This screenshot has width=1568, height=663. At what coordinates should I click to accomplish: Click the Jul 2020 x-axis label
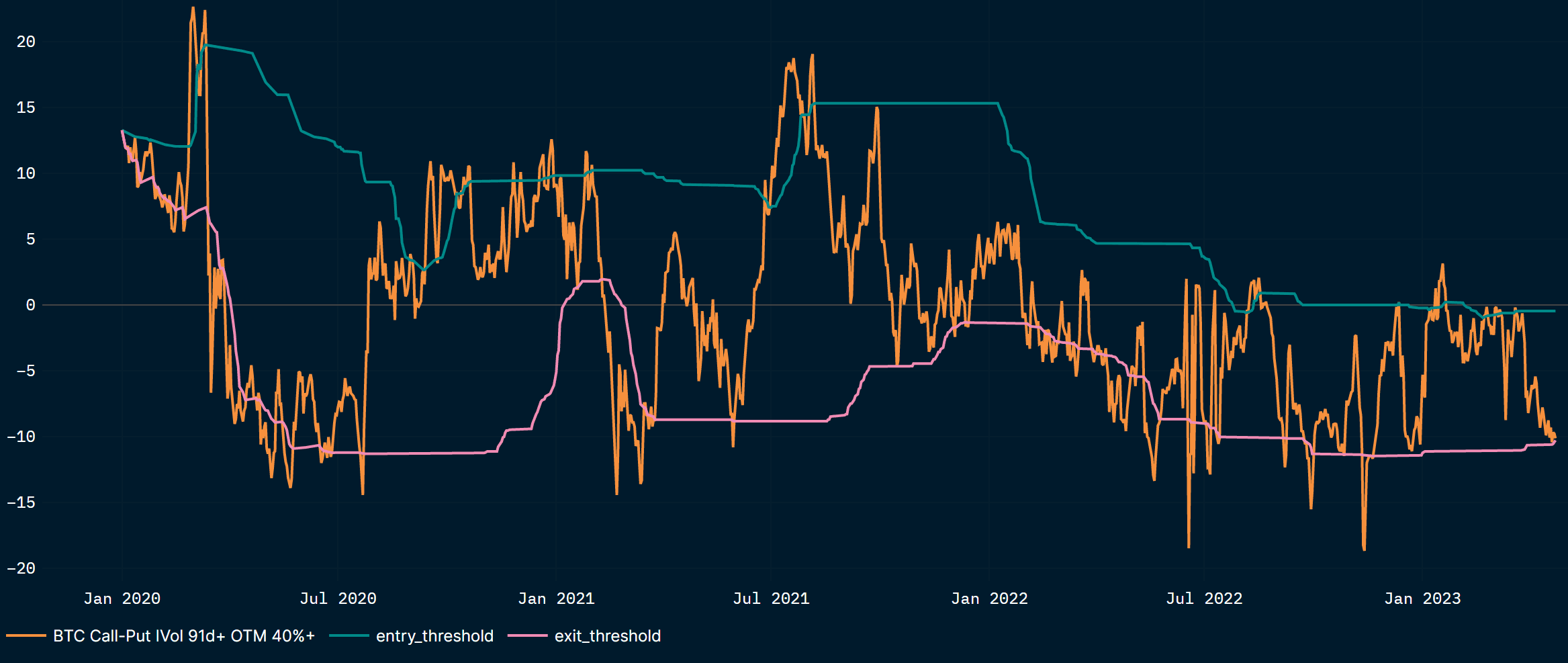tap(338, 599)
